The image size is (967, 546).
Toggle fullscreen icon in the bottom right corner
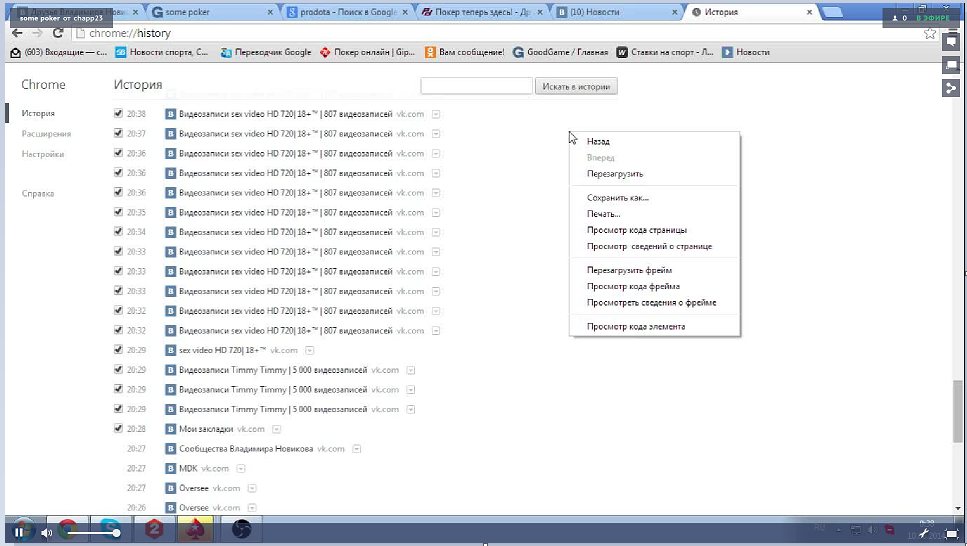point(952,533)
